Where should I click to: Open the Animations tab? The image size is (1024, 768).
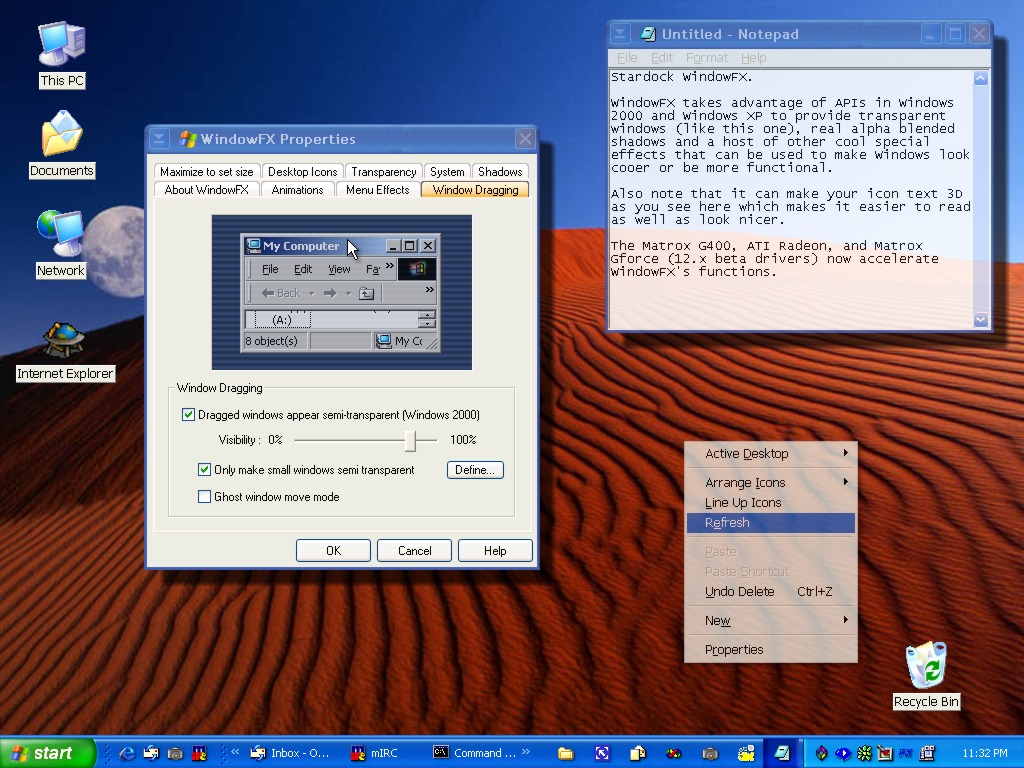click(x=297, y=189)
